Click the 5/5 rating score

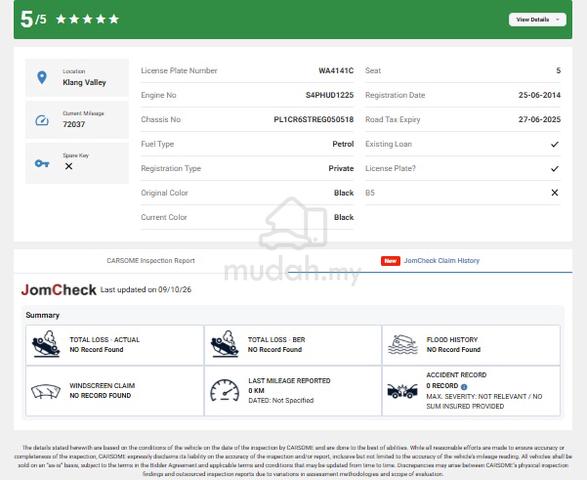click(33, 19)
